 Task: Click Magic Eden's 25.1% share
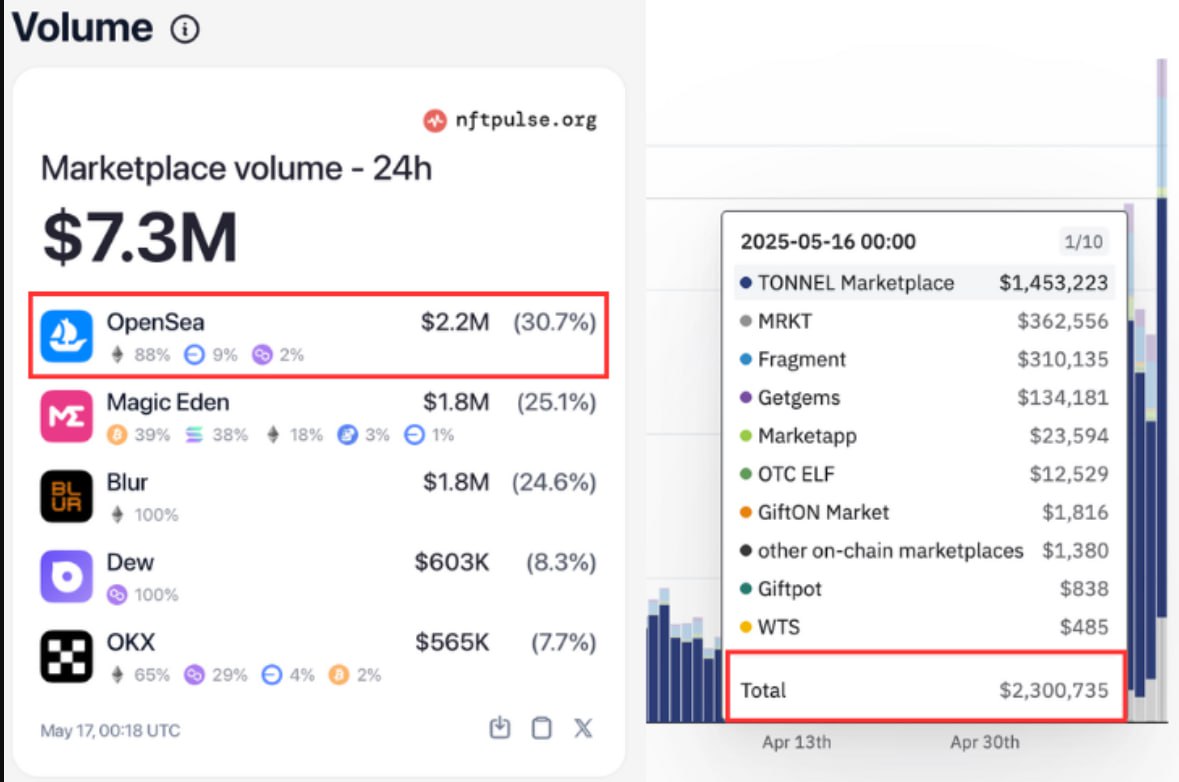pos(556,402)
